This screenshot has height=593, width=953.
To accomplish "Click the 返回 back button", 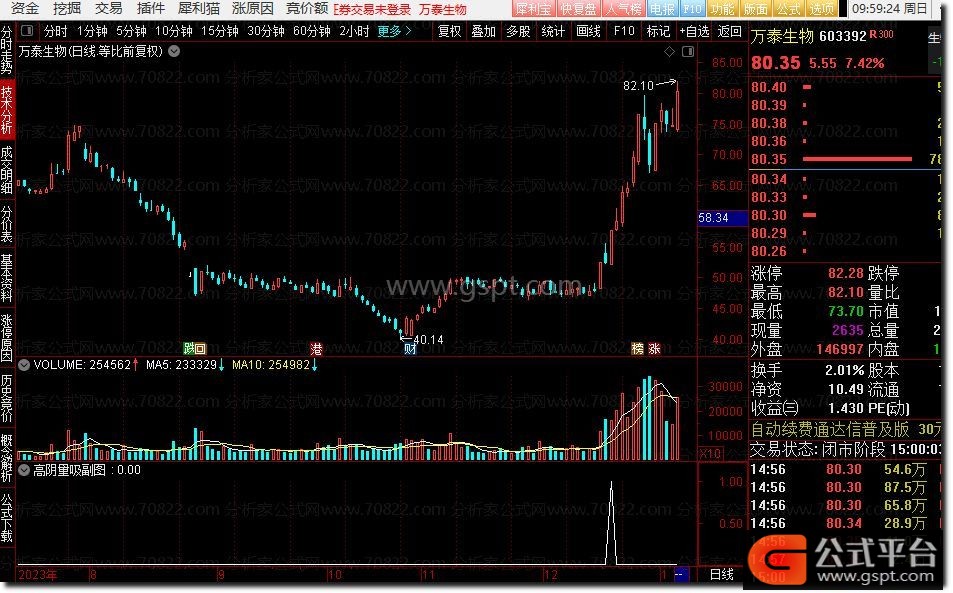I will [x=729, y=31].
